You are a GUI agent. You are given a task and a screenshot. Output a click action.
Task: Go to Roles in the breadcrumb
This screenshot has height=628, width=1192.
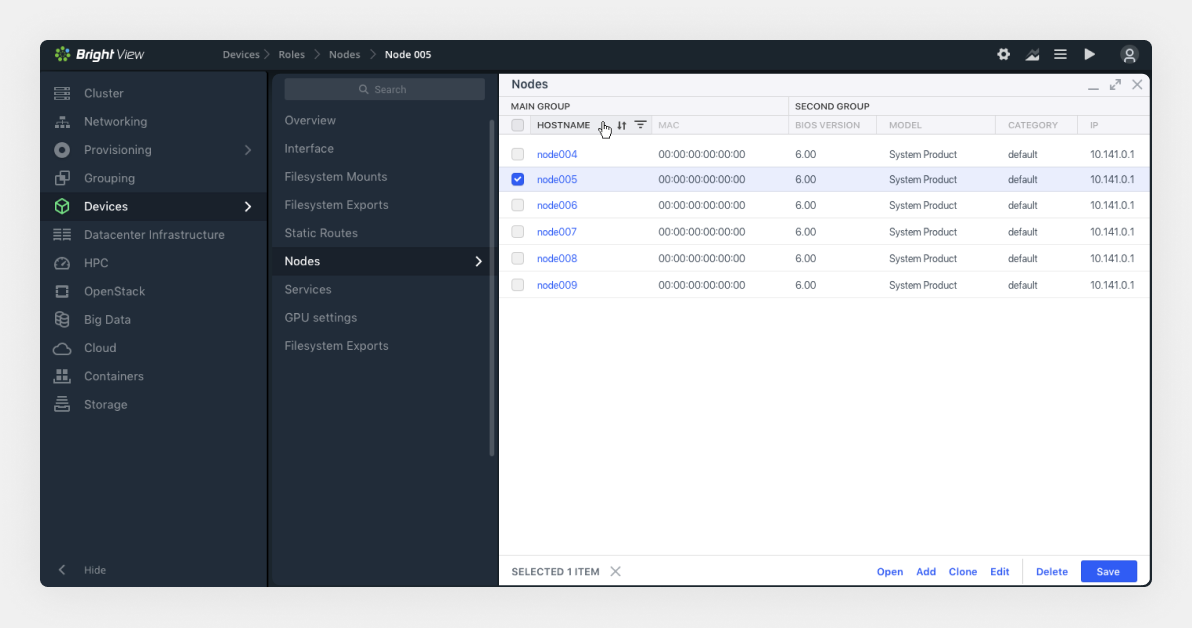(291, 55)
